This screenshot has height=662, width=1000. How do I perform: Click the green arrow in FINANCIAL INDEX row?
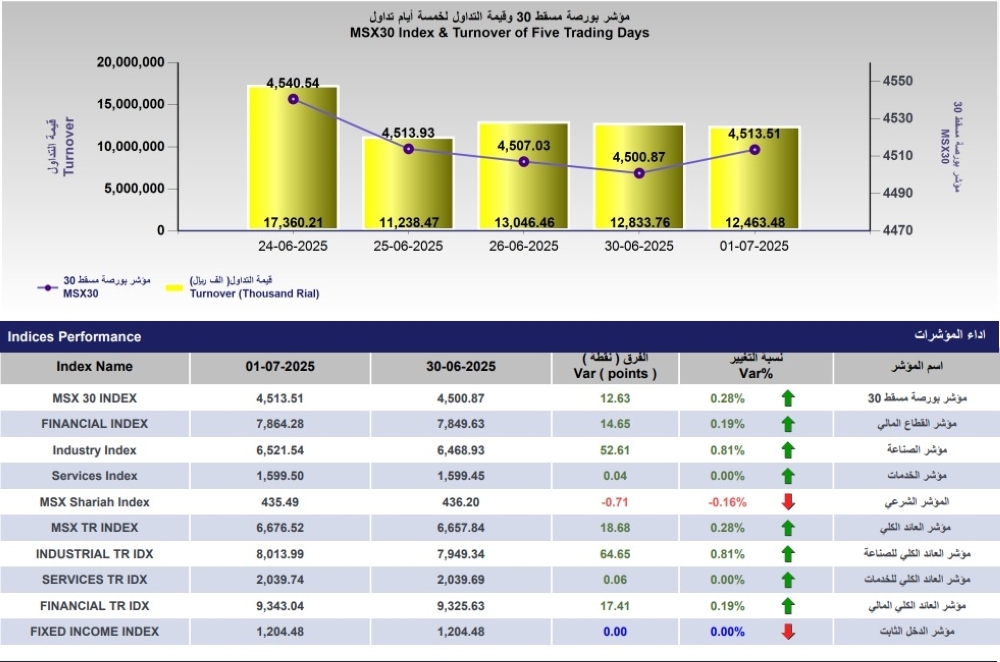tap(788, 424)
